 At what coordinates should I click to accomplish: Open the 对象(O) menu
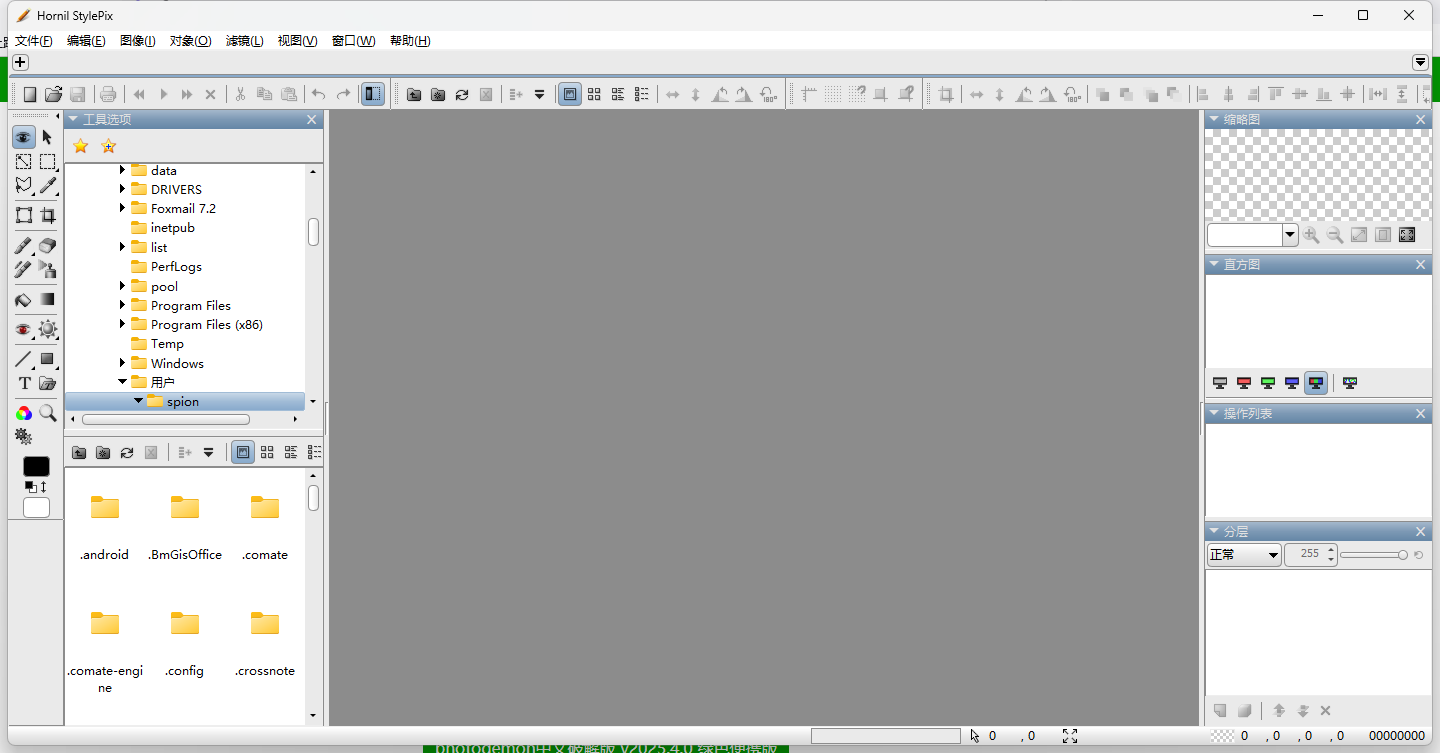[x=190, y=41]
